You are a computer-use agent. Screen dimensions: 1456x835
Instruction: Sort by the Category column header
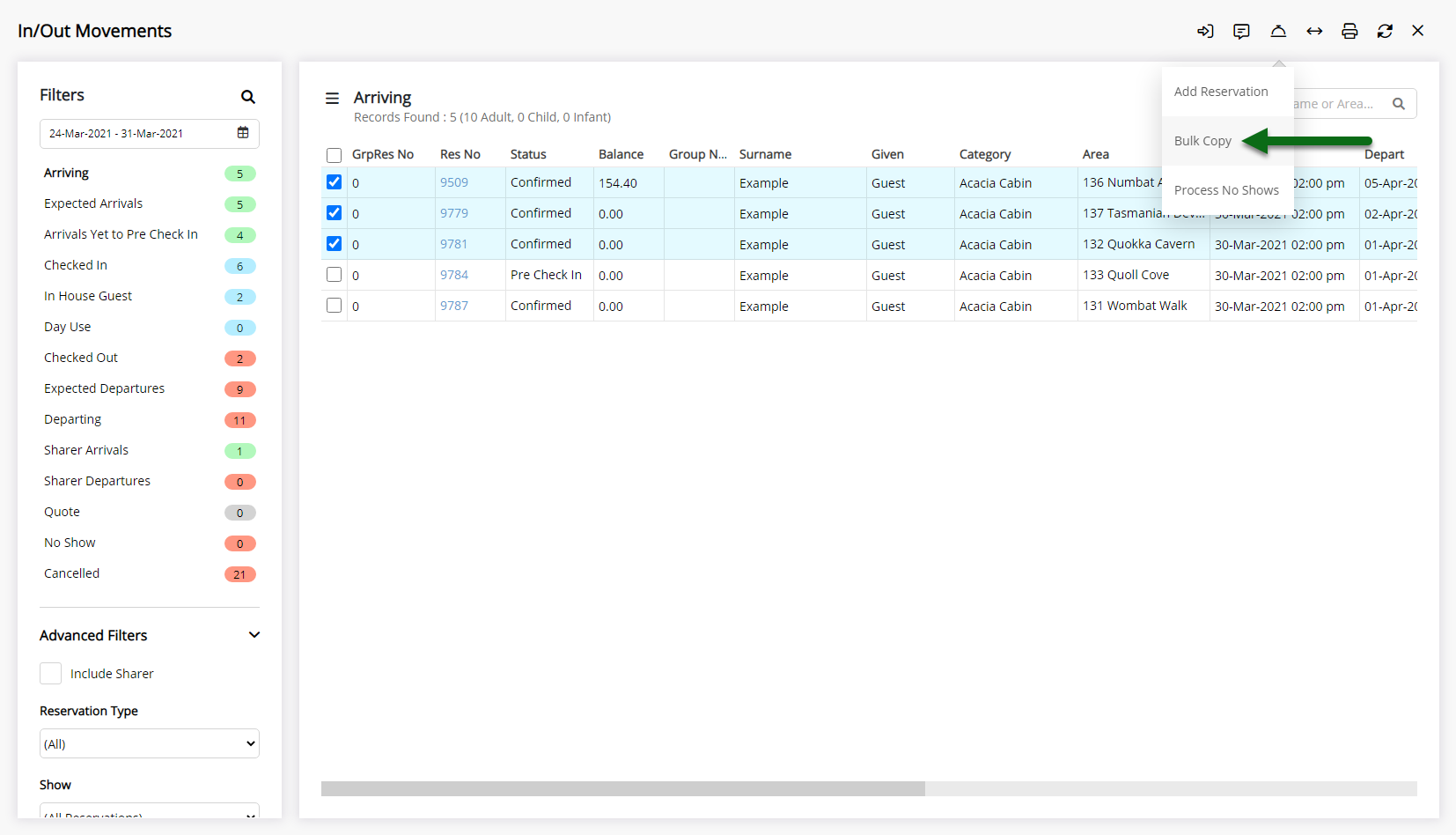coord(985,154)
